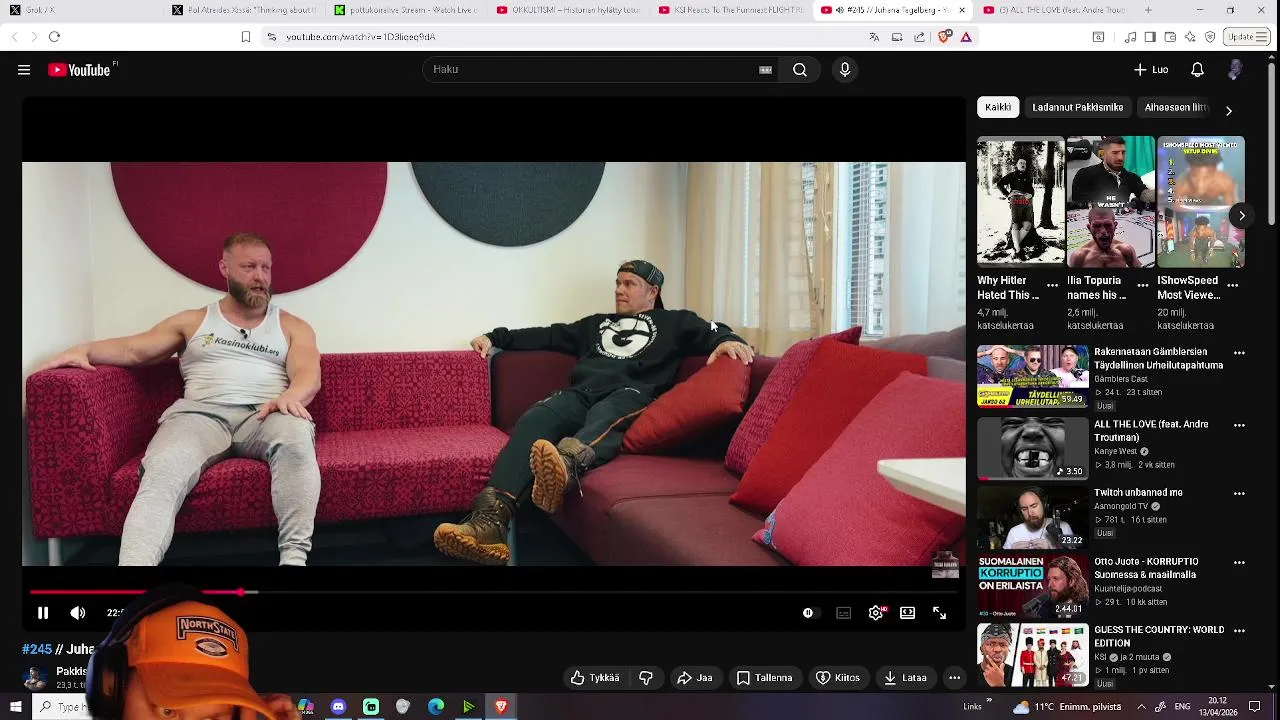
Task: Open Kanye West channel link
Action: (x=1117, y=451)
